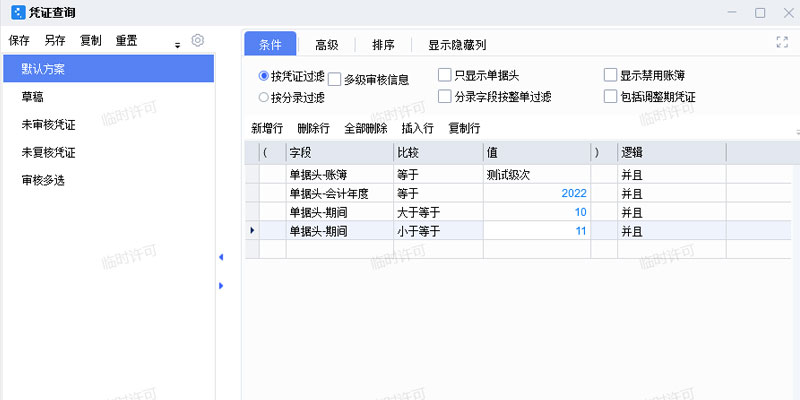Click the right-pointing panel expand arrow
The height and width of the screenshot is (400, 800).
[x=221, y=285]
